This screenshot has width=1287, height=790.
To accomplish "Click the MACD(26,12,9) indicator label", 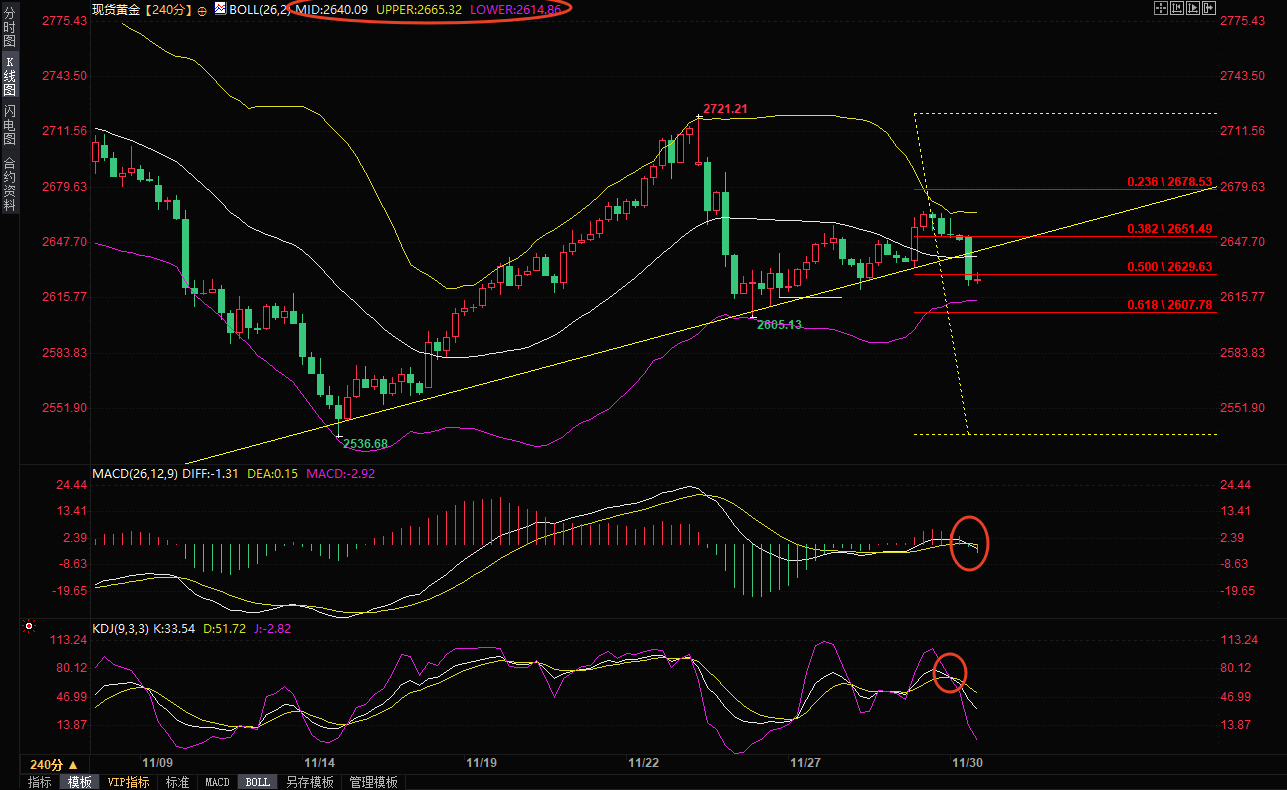I will [x=133, y=472].
